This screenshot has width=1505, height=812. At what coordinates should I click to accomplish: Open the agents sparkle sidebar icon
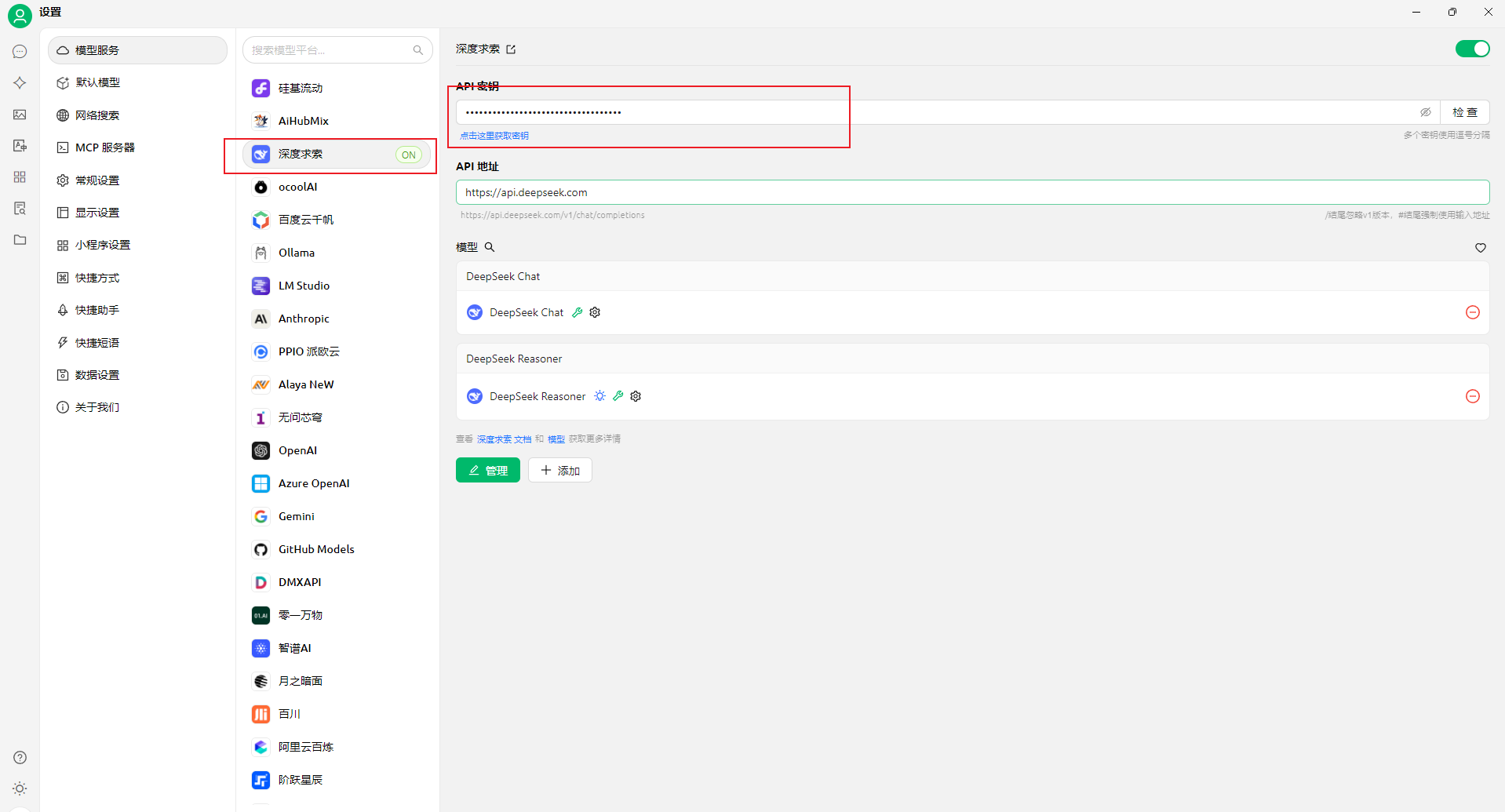[20, 83]
